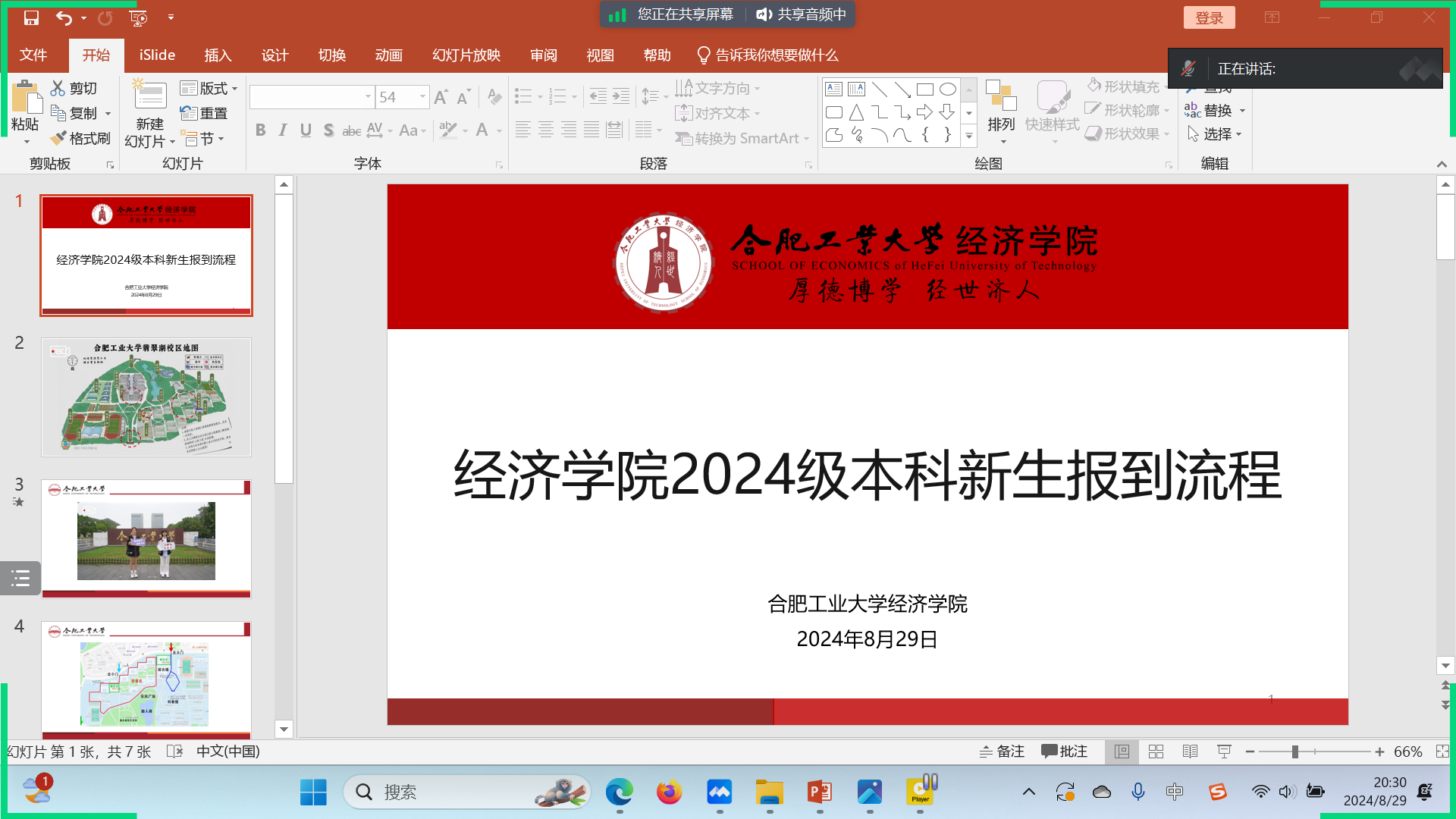Viewport: 1456px width, 819px height.
Task: Toggle Notes (备注) pane in status bar
Action: (1001, 752)
